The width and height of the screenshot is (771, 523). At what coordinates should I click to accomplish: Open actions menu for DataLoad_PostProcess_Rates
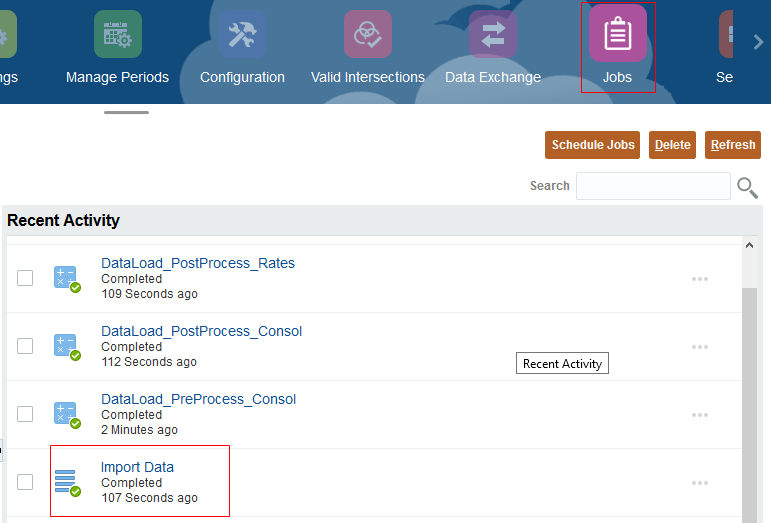(x=700, y=279)
